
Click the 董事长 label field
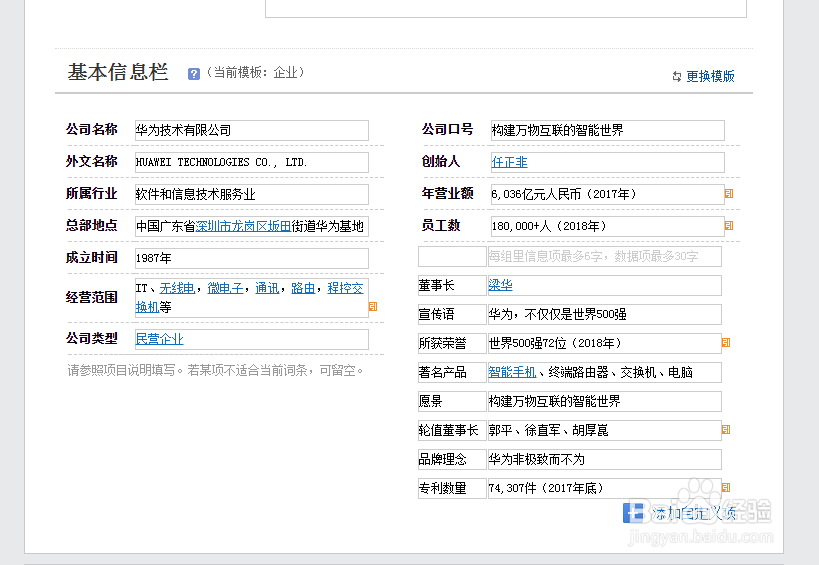(452, 285)
